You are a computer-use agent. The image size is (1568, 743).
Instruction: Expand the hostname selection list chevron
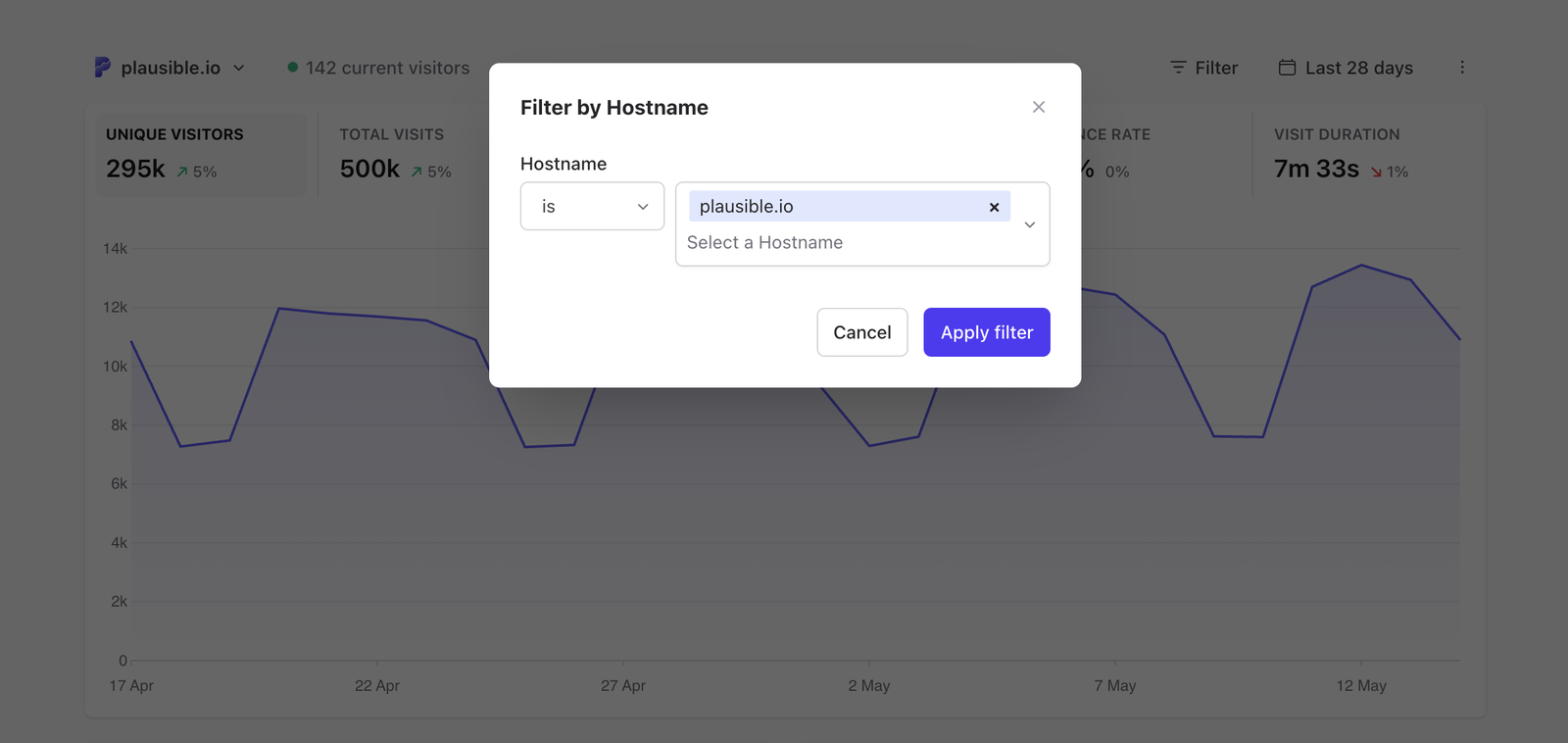pyautogui.click(x=1030, y=224)
